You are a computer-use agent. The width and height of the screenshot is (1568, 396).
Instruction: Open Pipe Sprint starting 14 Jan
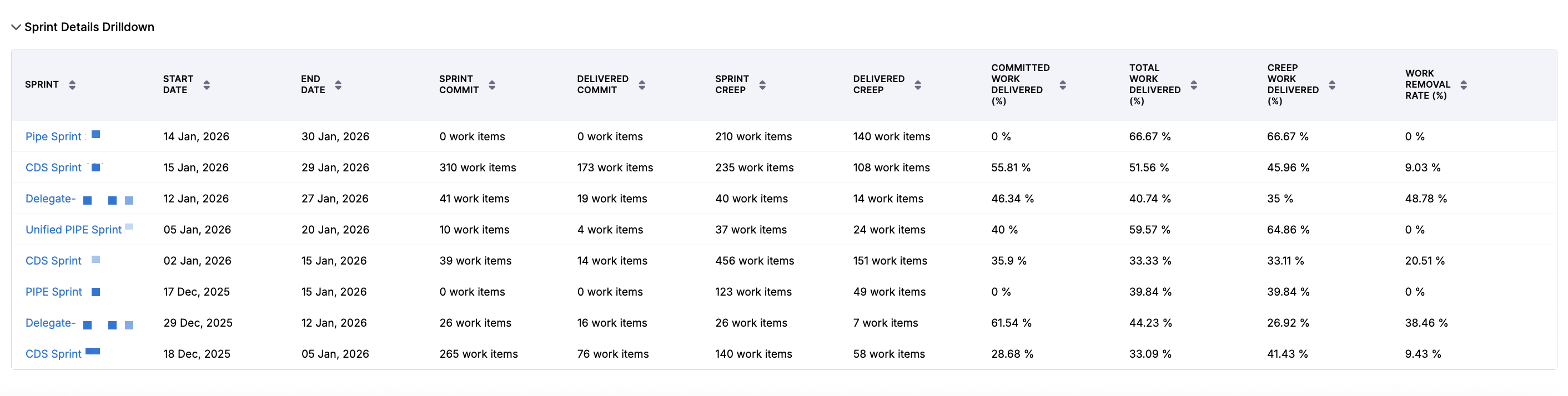click(53, 137)
